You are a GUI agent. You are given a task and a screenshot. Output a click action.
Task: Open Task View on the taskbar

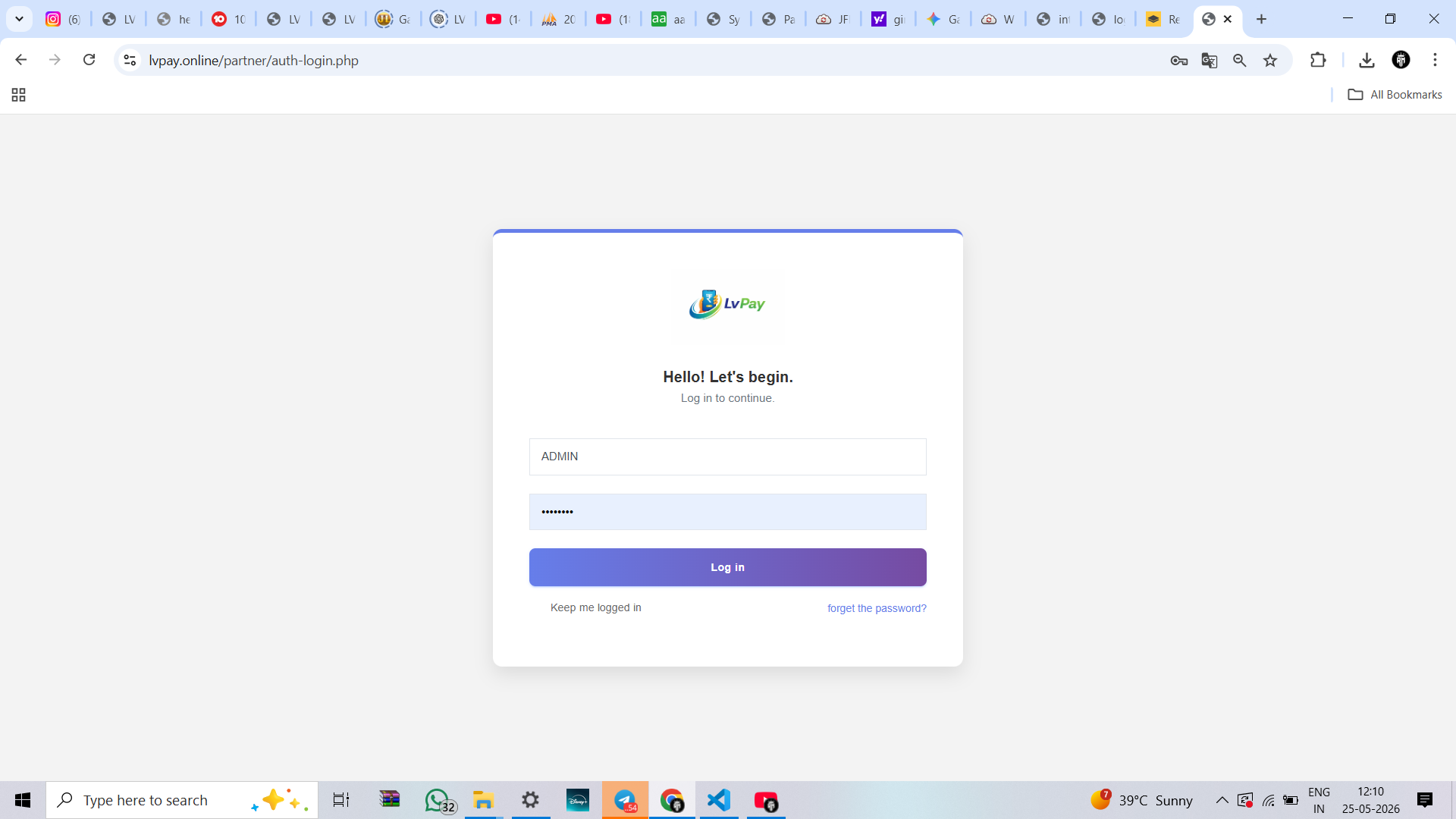[x=341, y=800]
